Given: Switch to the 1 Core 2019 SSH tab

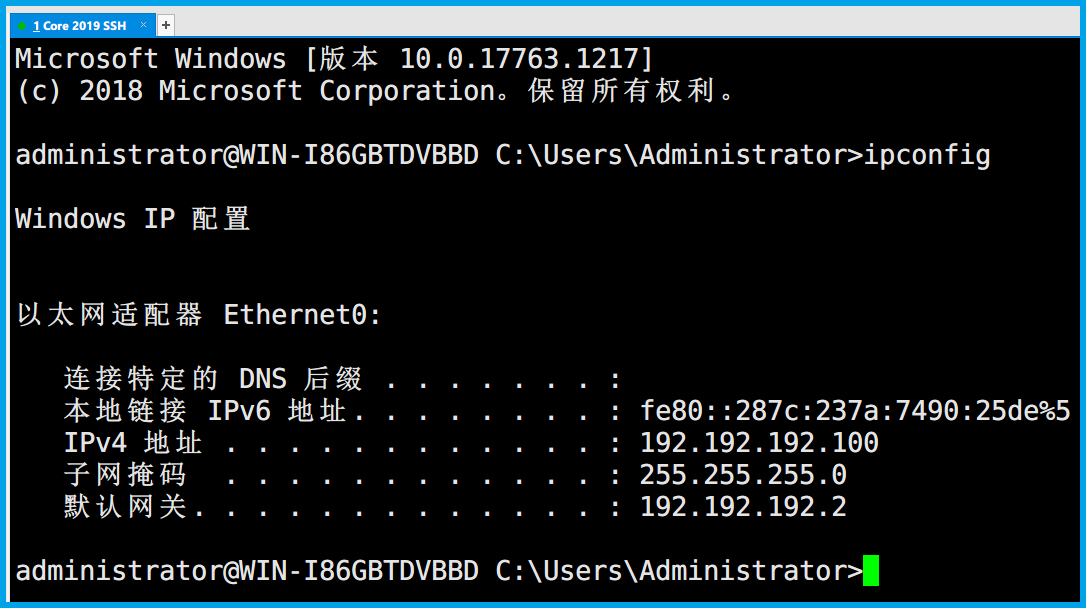Looking at the screenshot, I should click(82, 26).
